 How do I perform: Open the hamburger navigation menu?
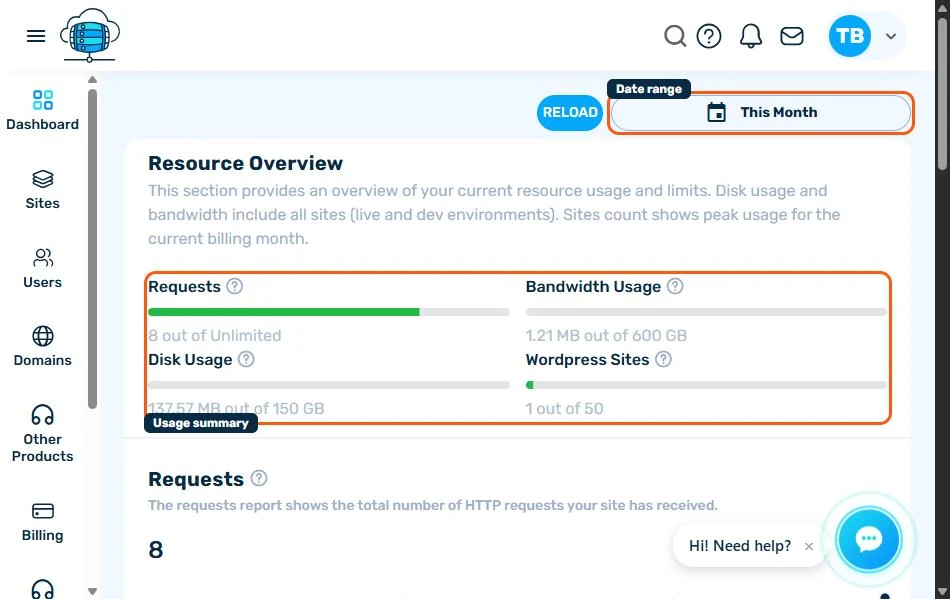[x=36, y=36]
